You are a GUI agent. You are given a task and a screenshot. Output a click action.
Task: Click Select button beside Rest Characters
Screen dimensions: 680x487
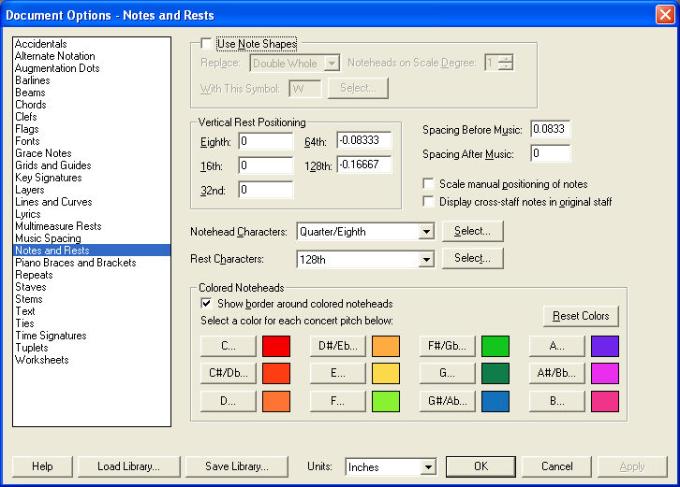tap(472, 258)
